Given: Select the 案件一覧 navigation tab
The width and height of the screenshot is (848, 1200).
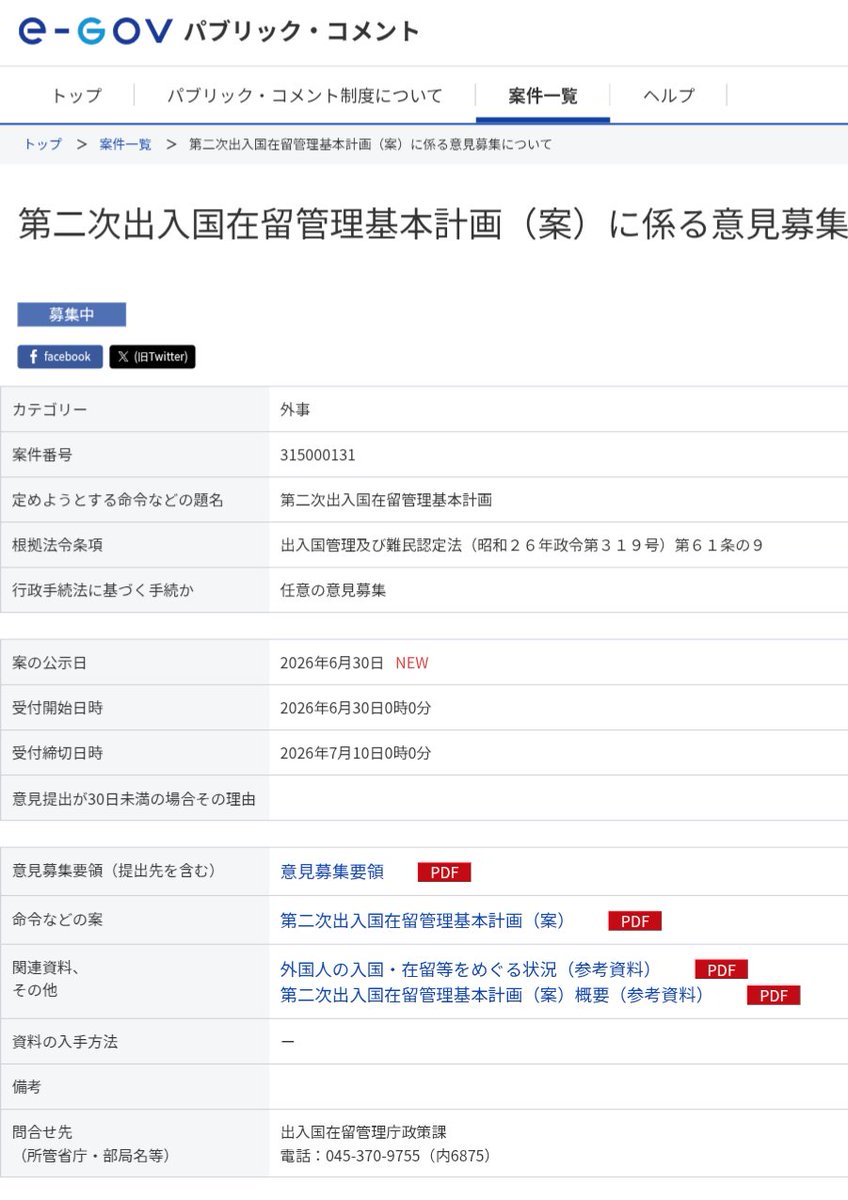Looking at the screenshot, I should pos(542,96).
